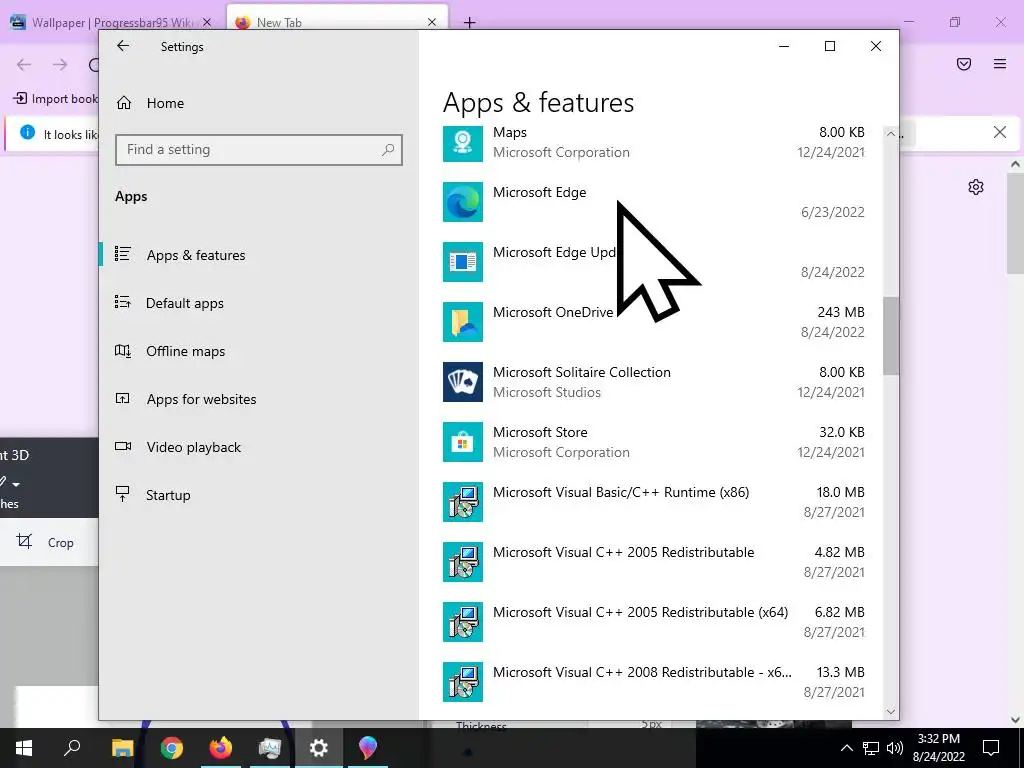Show hidden system tray icons
Viewport: 1024px width, 768px height.
tap(846, 748)
